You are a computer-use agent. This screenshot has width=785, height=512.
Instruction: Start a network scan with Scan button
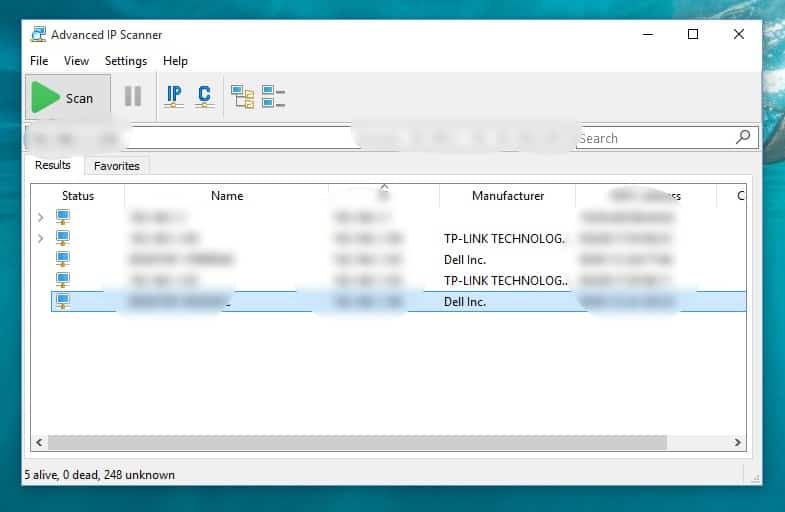[x=64, y=97]
